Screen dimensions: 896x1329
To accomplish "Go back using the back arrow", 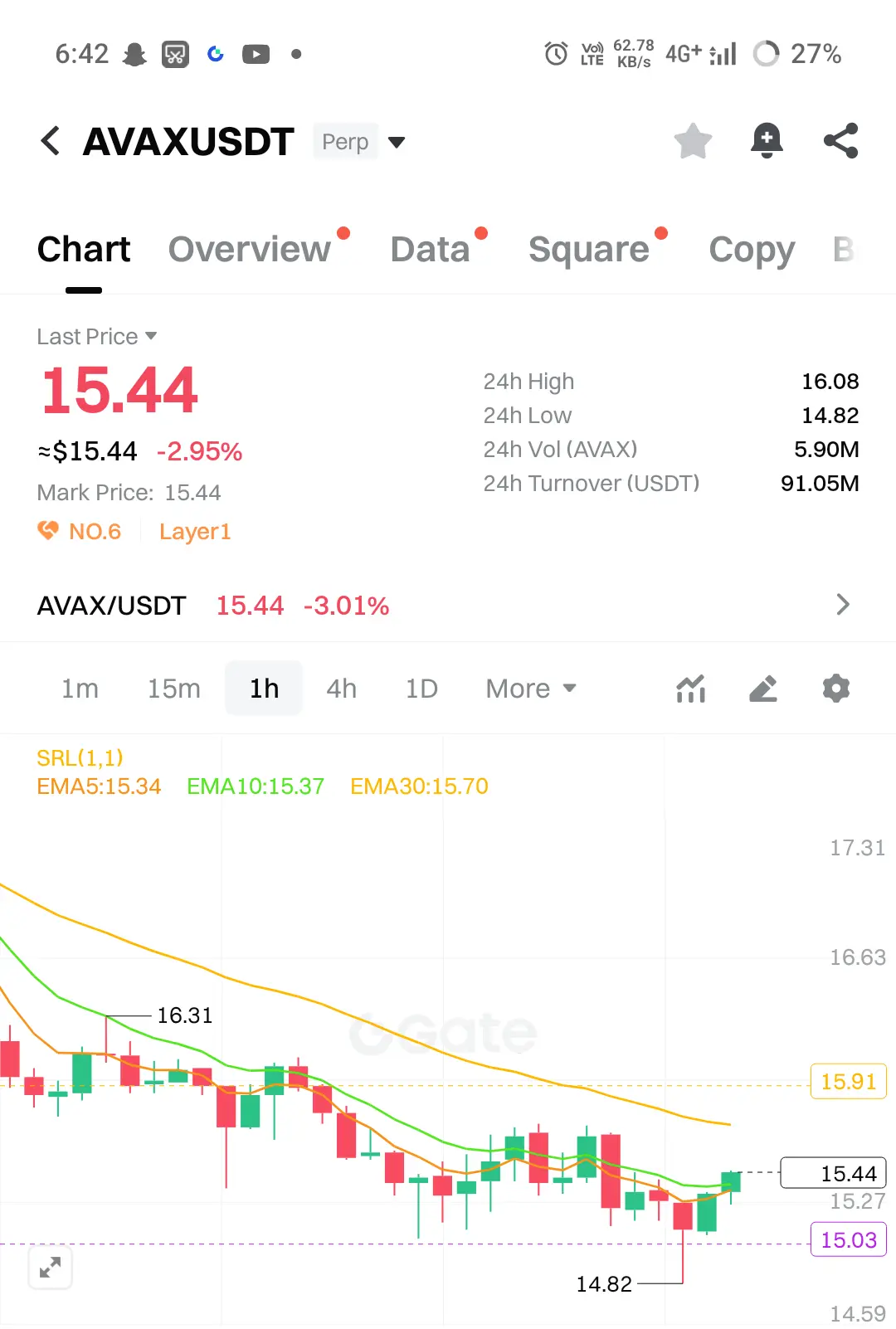I will tap(51, 141).
